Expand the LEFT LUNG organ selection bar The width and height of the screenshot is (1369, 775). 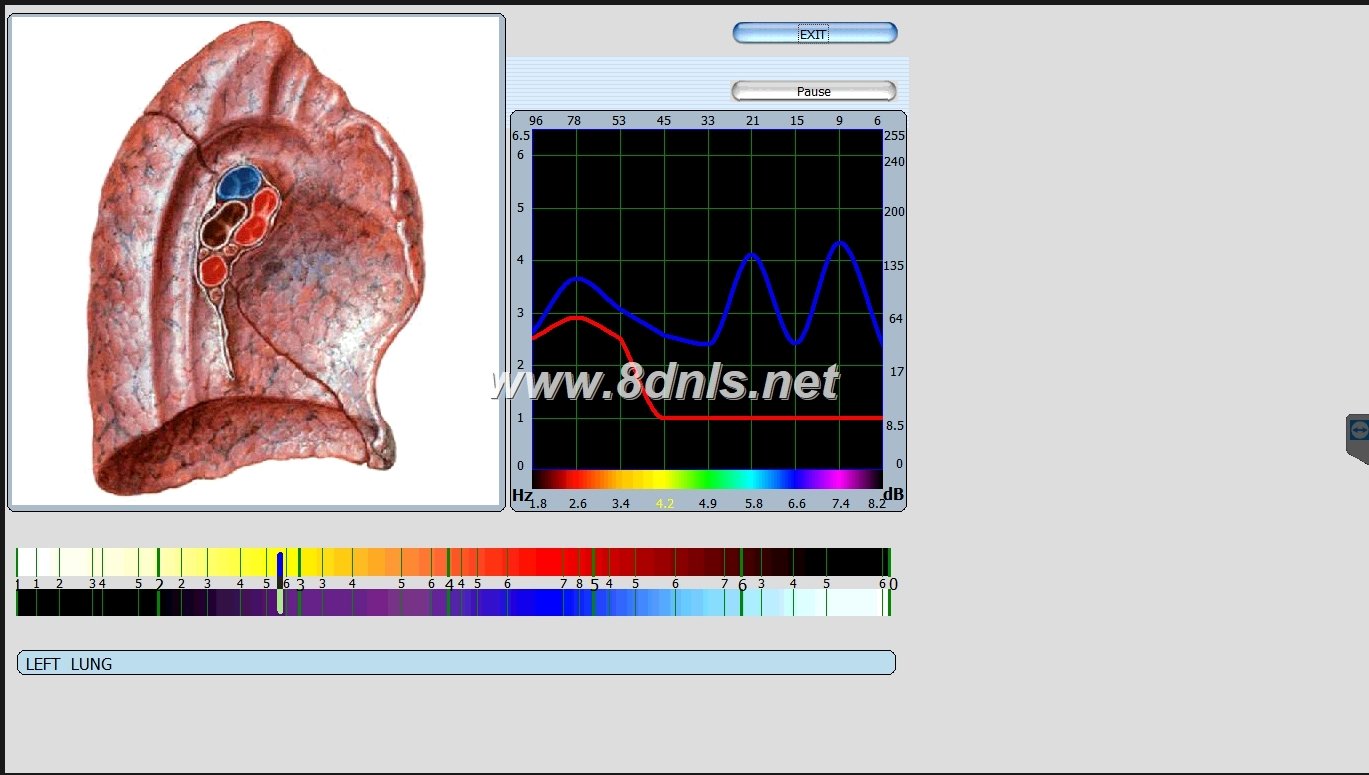pyautogui.click(x=455, y=662)
